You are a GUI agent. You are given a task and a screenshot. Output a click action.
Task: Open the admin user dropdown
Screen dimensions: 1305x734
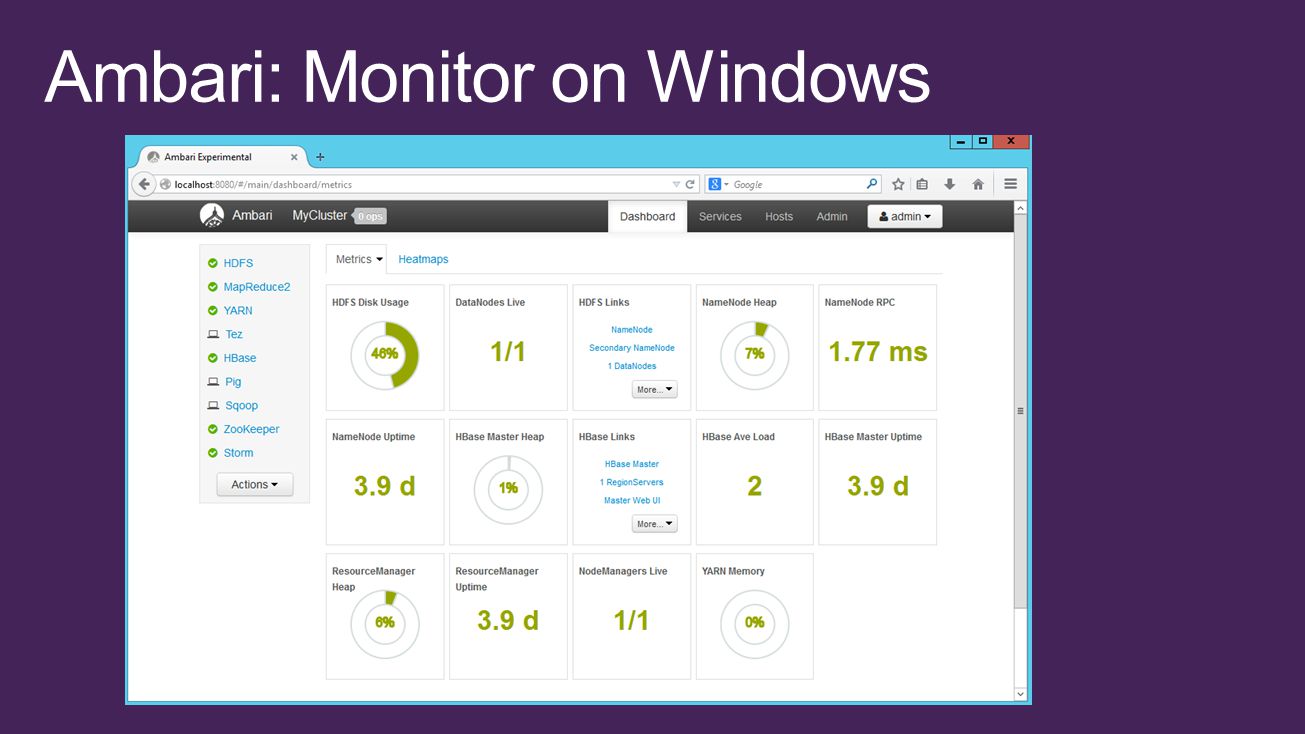click(905, 216)
